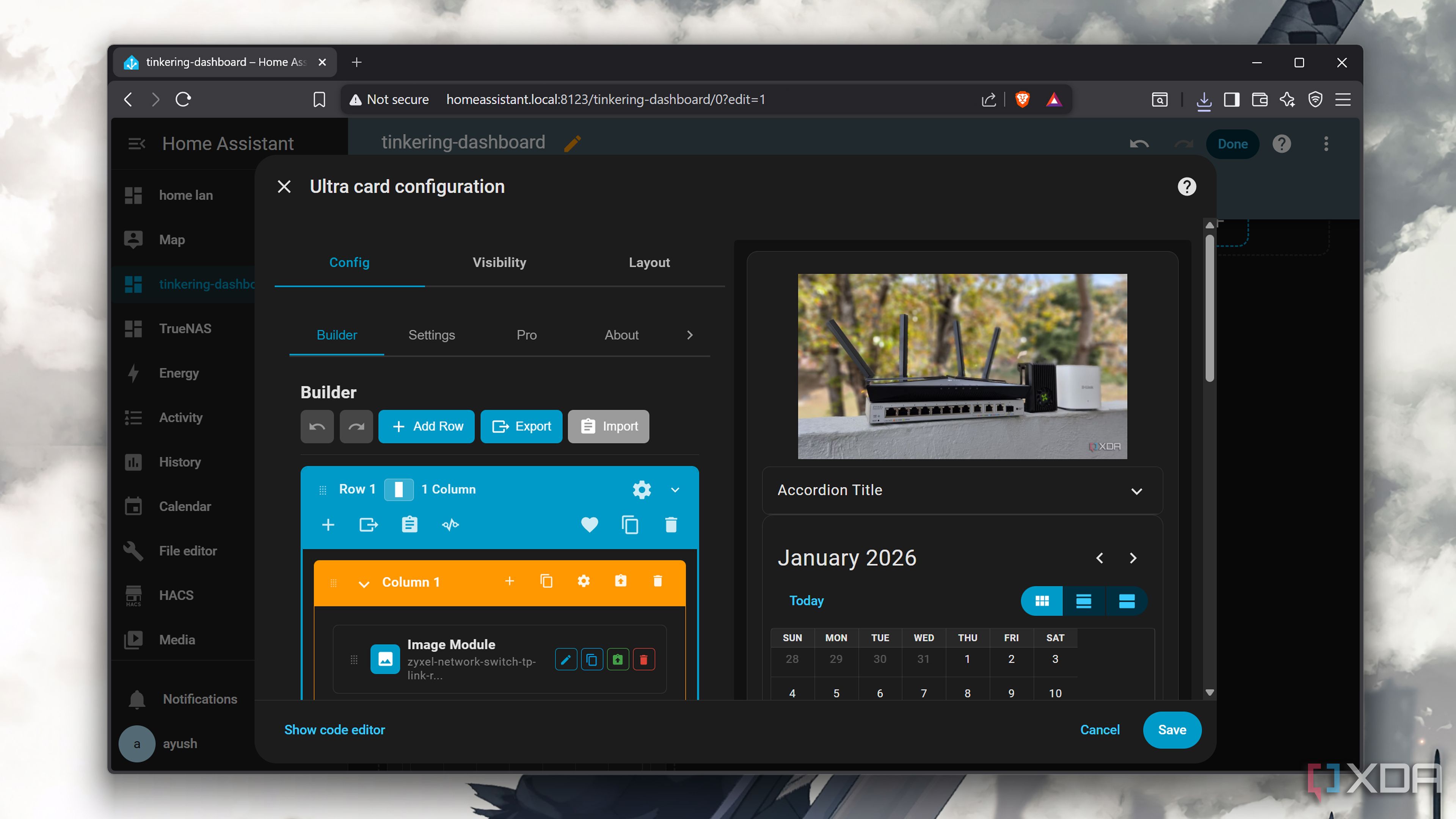Switch calendar to list view toggle
This screenshot has height=819, width=1456.
1084,601
